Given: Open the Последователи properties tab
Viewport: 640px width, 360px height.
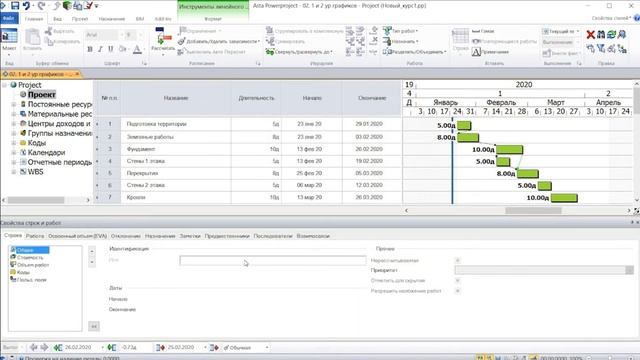Looking at the screenshot, I should pyautogui.click(x=273, y=236).
